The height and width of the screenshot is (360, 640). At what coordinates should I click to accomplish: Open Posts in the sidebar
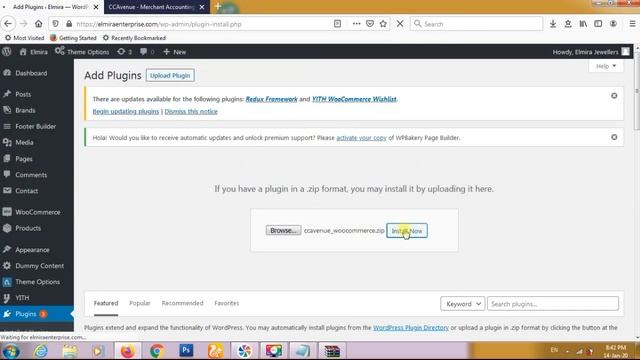pyautogui.click(x=23, y=94)
